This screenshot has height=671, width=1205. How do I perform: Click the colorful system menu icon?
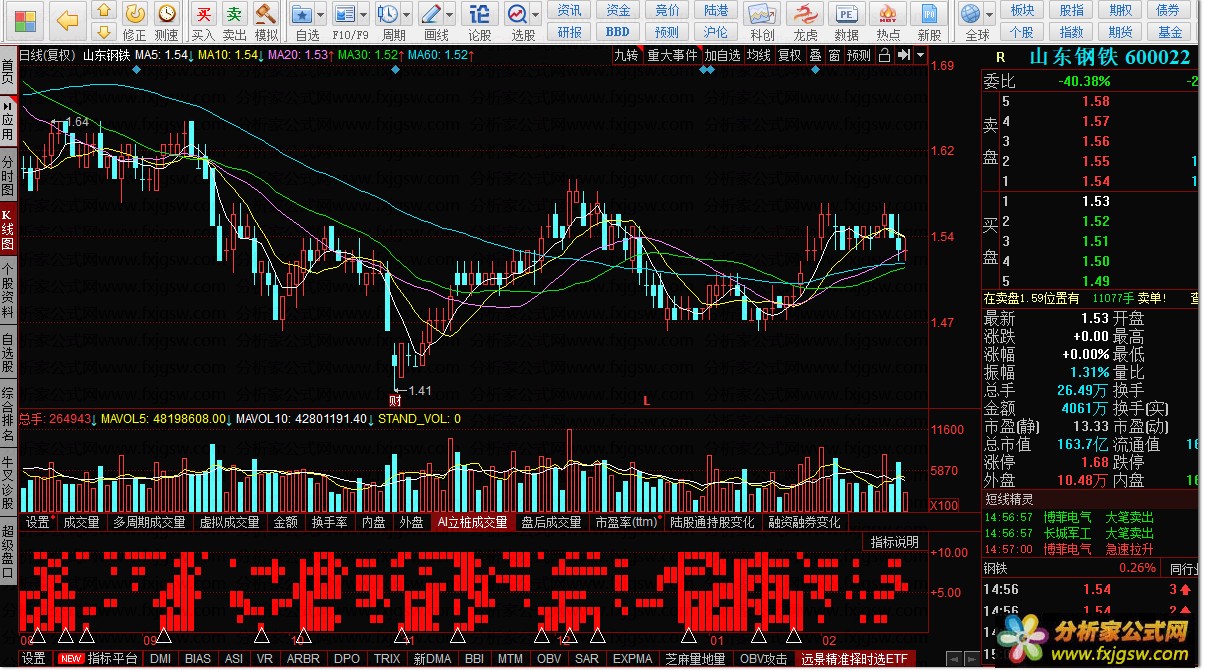click(24, 20)
